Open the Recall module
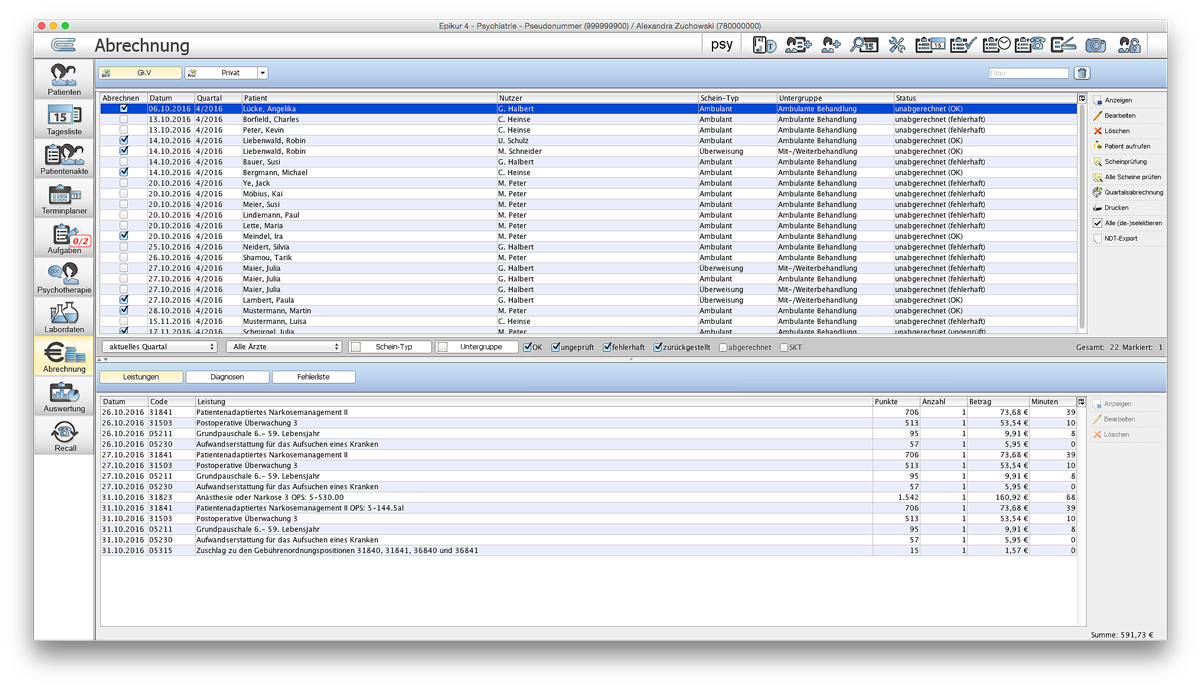 coord(64,435)
